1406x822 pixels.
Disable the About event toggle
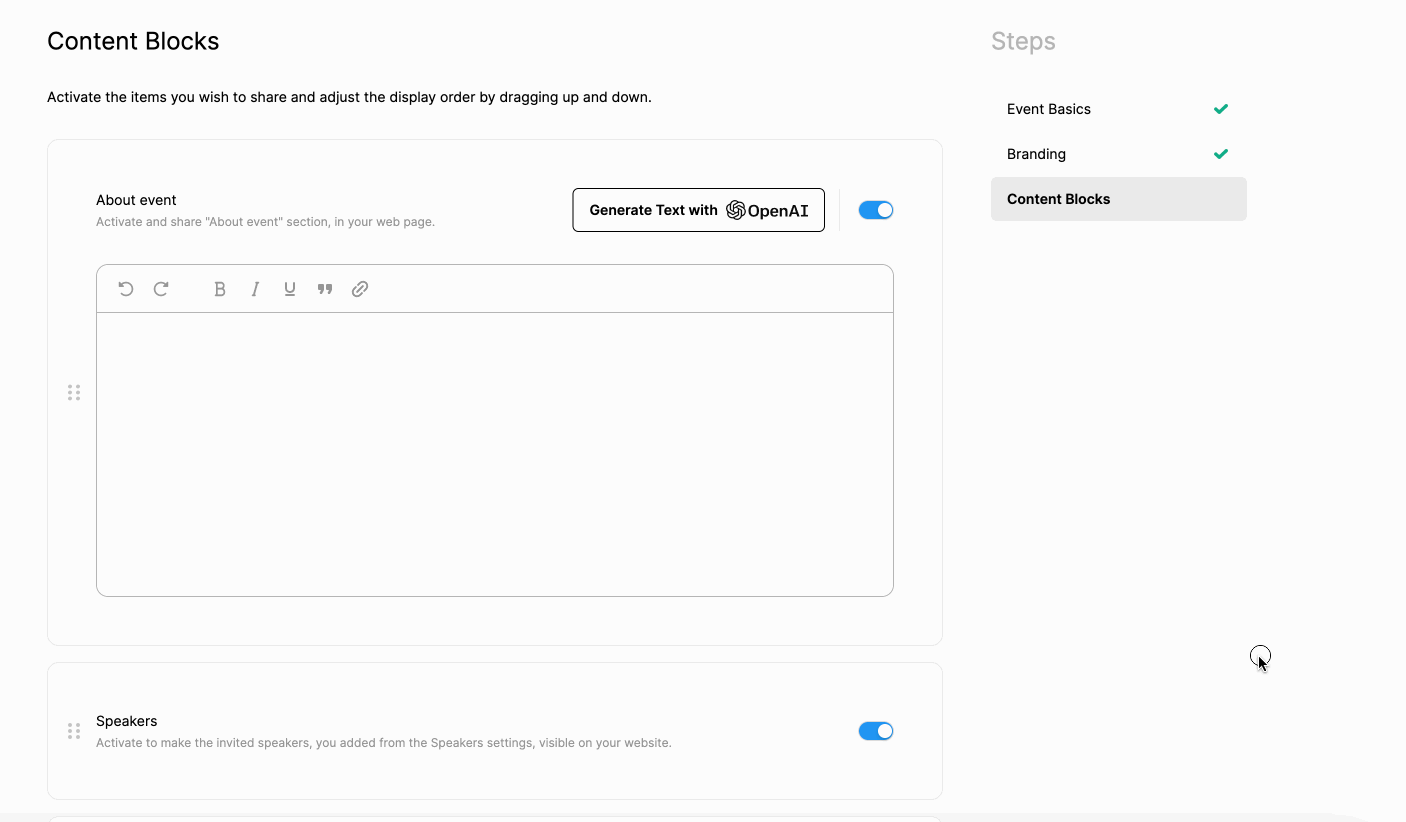pyautogui.click(x=875, y=210)
